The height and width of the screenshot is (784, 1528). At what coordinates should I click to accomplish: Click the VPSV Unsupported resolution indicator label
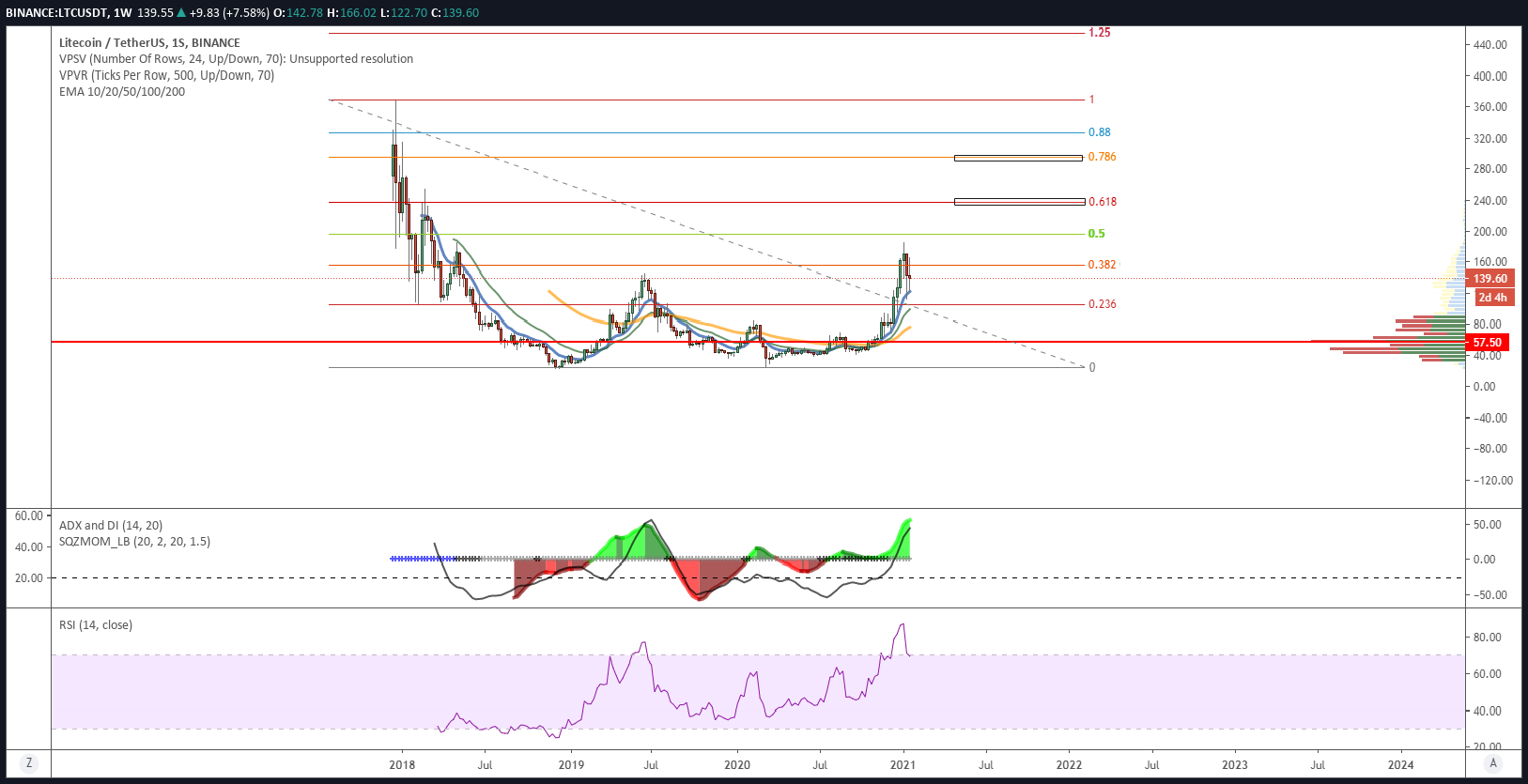(236, 58)
